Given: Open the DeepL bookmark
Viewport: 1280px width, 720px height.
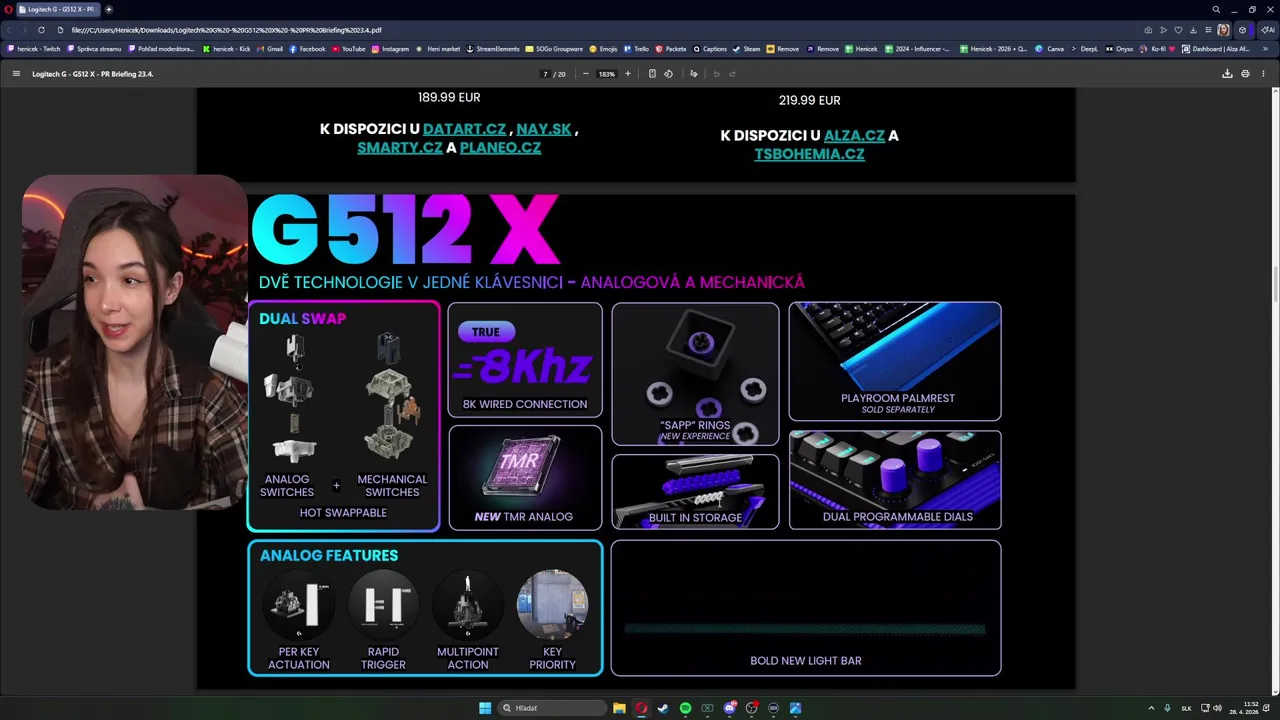Looking at the screenshot, I should coord(1084,49).
